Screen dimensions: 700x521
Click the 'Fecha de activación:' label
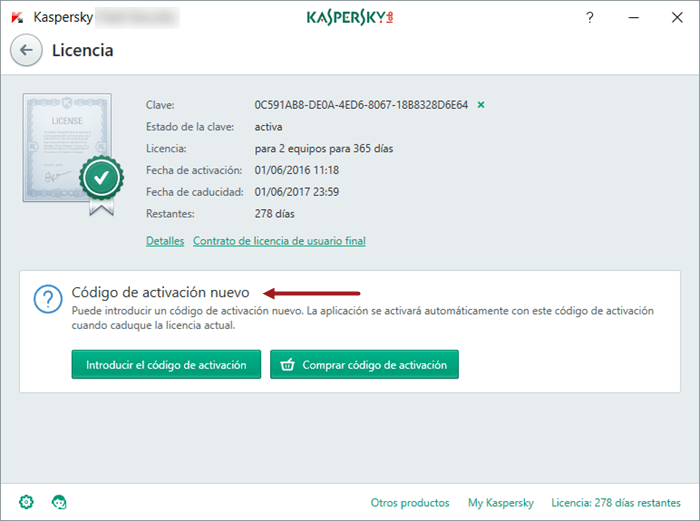194,170
